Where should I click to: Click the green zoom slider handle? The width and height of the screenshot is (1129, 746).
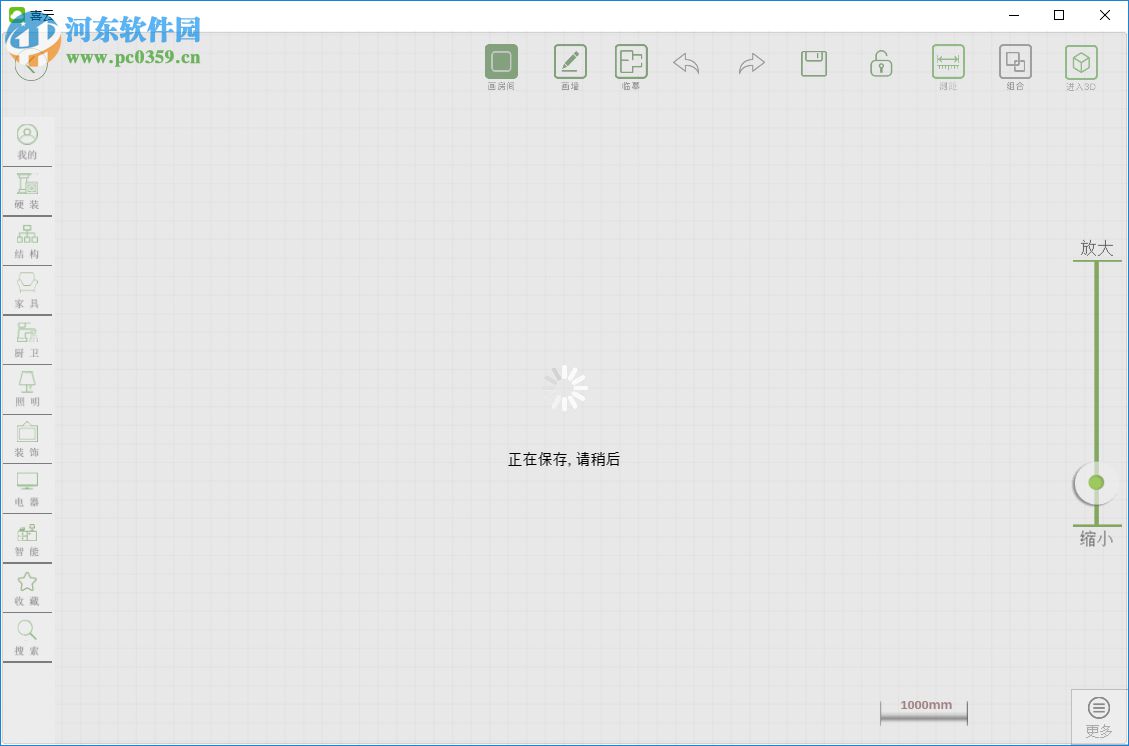point(1096,482)
